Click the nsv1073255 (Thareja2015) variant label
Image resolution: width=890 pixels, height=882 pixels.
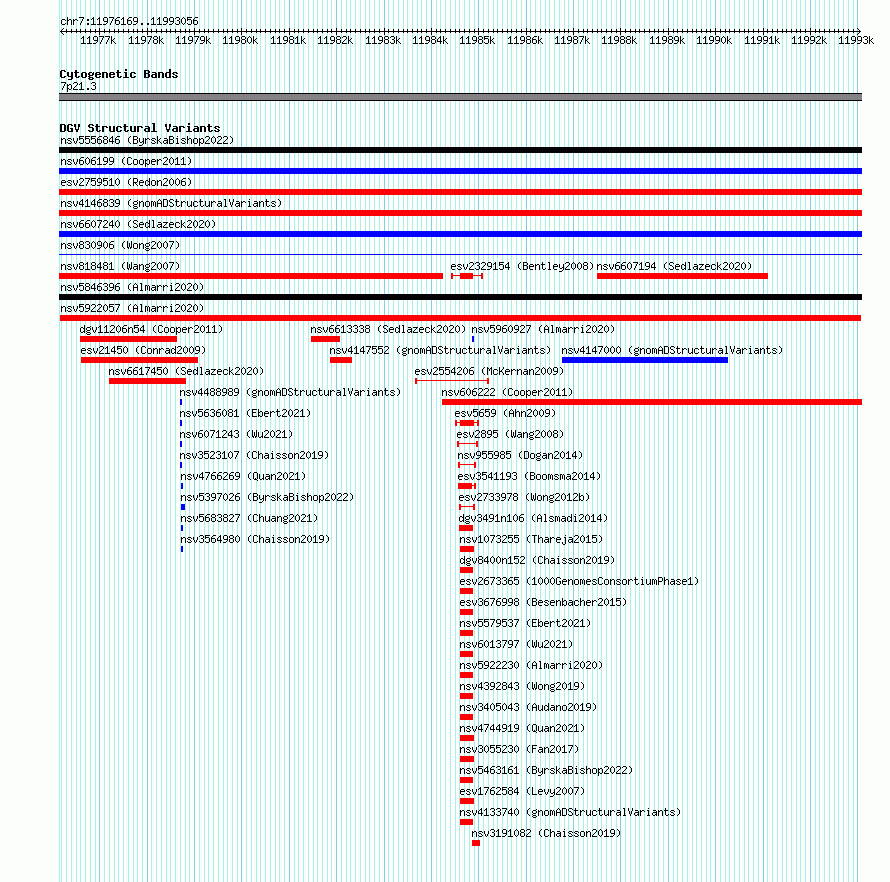(x=531, y=539)
